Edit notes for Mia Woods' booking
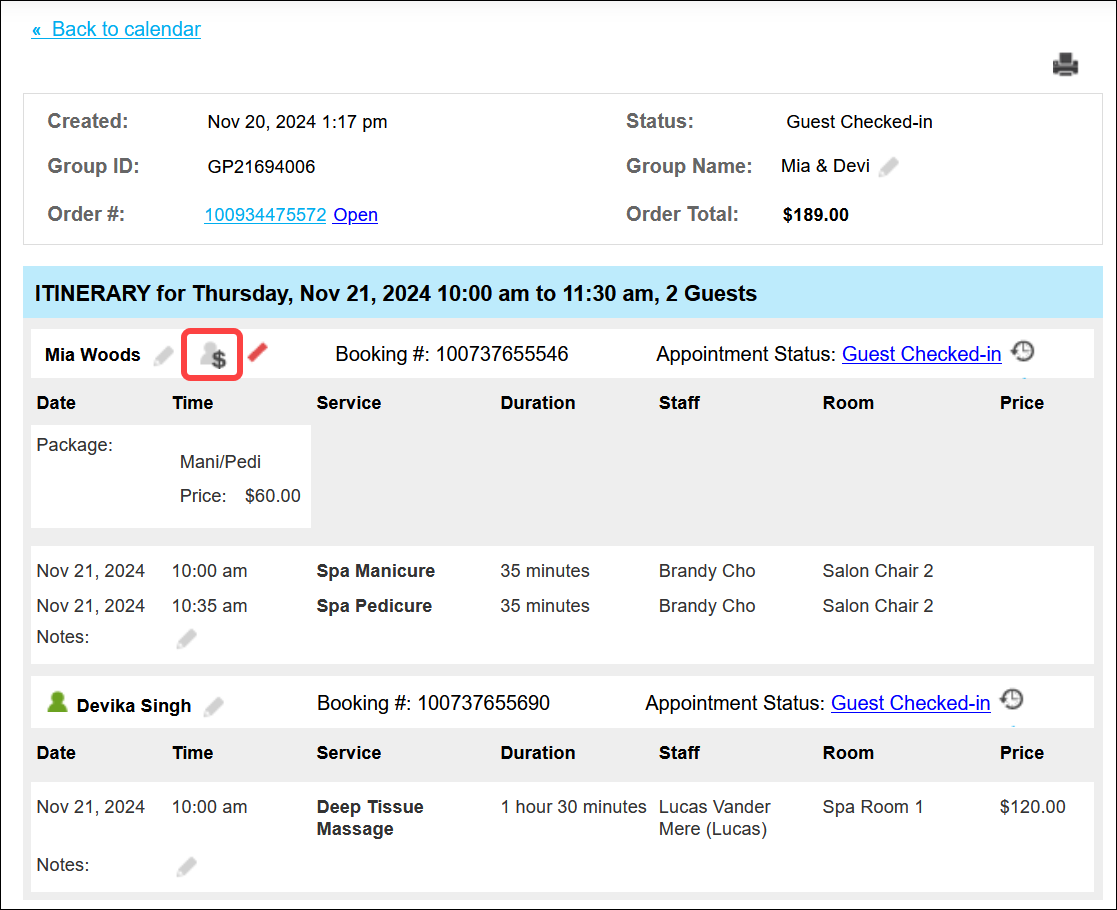This screenshot has height=910, width=1117. 187,638
